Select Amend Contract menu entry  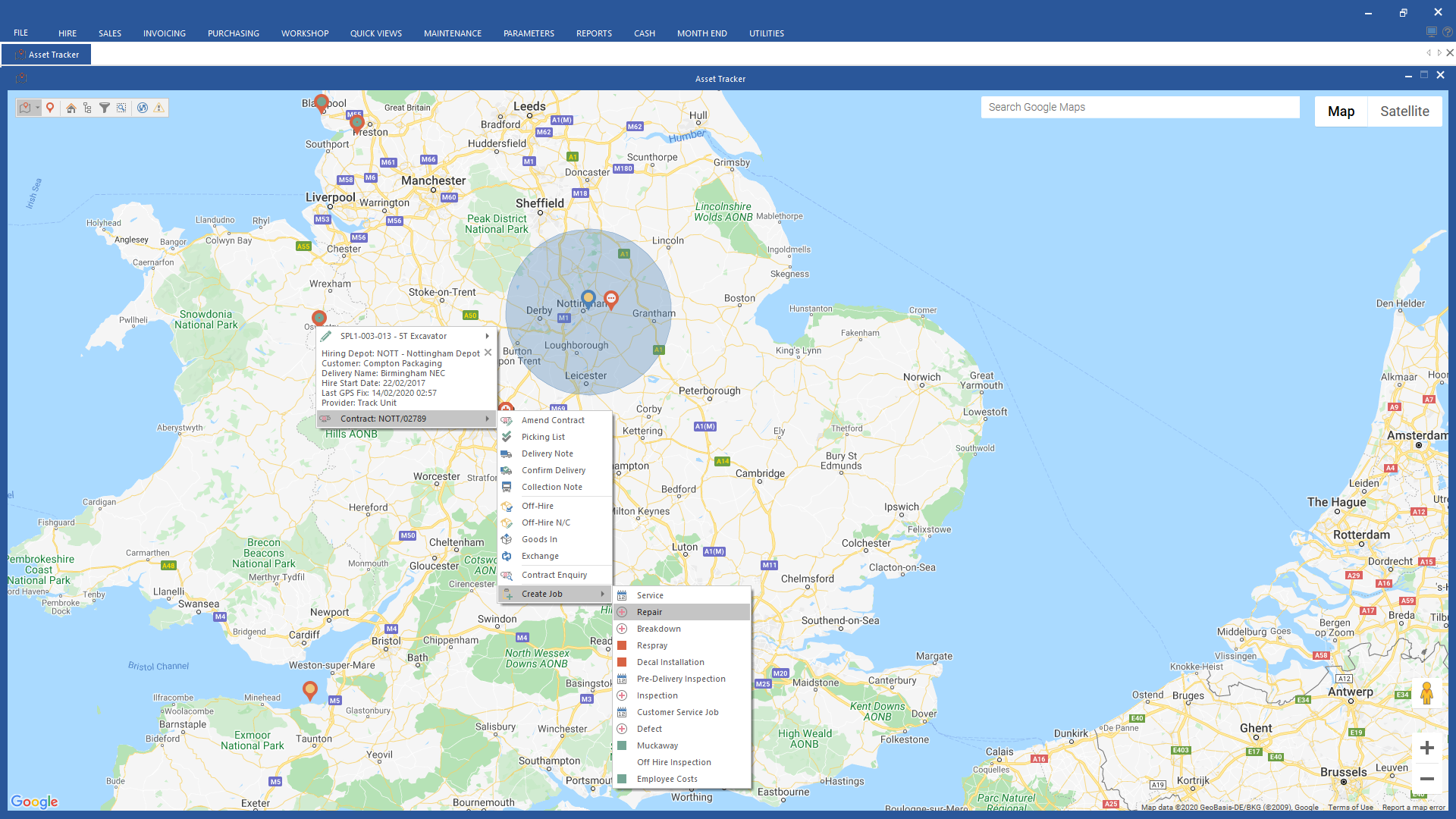coord(554,420)
